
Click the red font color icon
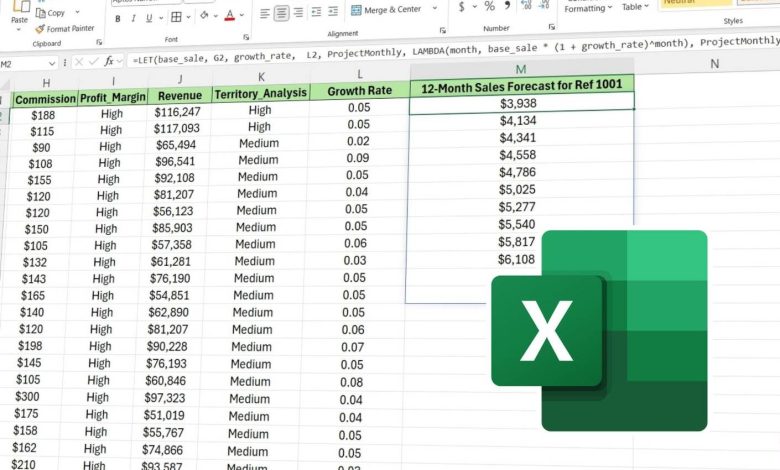231,16
